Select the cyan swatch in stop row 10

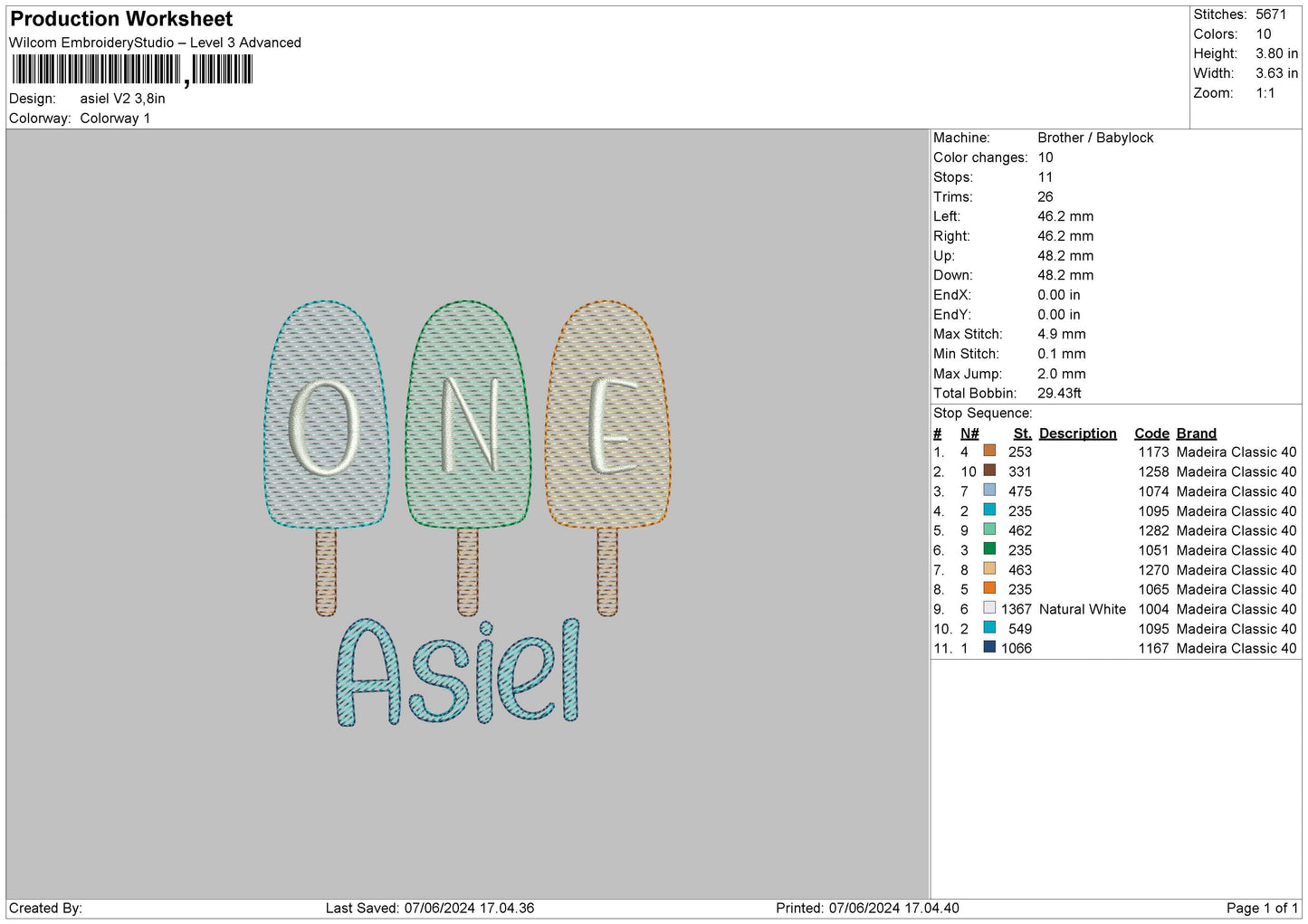coord(989,627)
